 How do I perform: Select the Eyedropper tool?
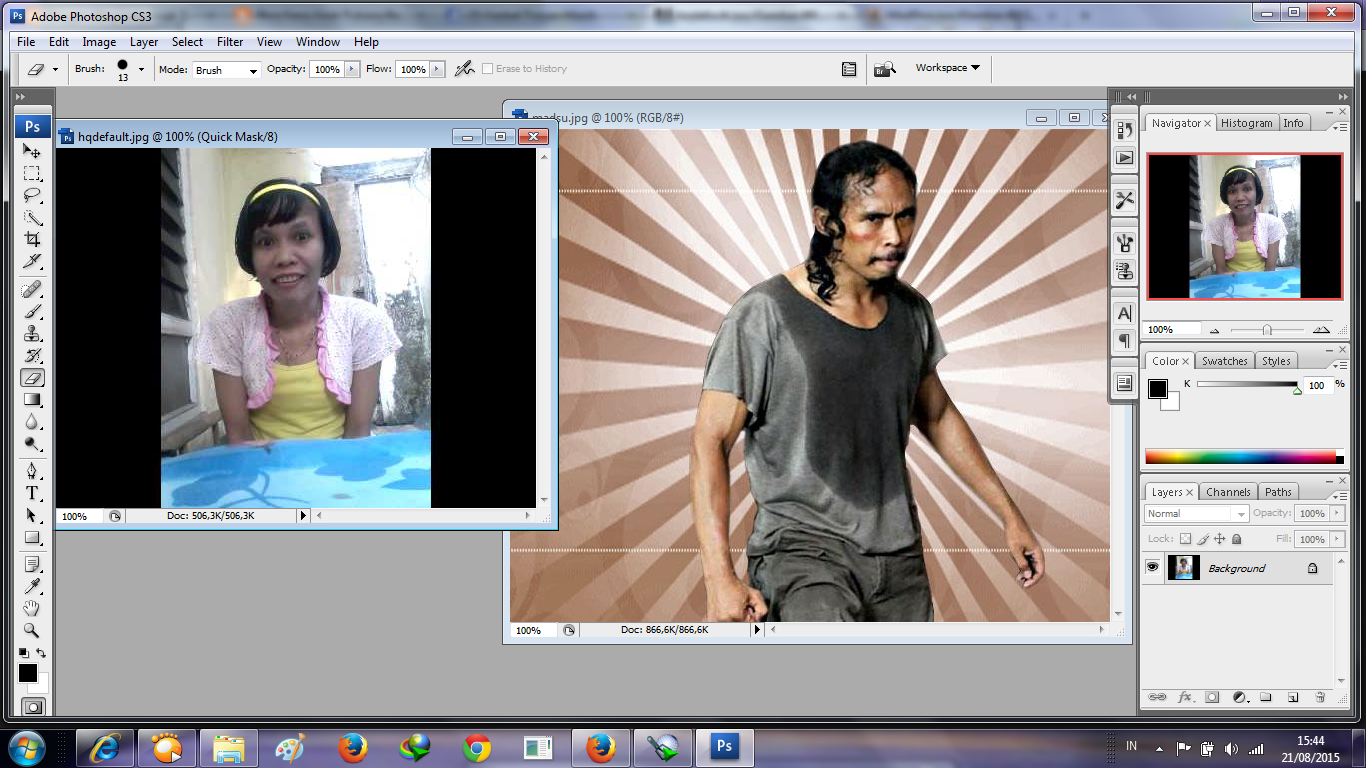point(32,586)
